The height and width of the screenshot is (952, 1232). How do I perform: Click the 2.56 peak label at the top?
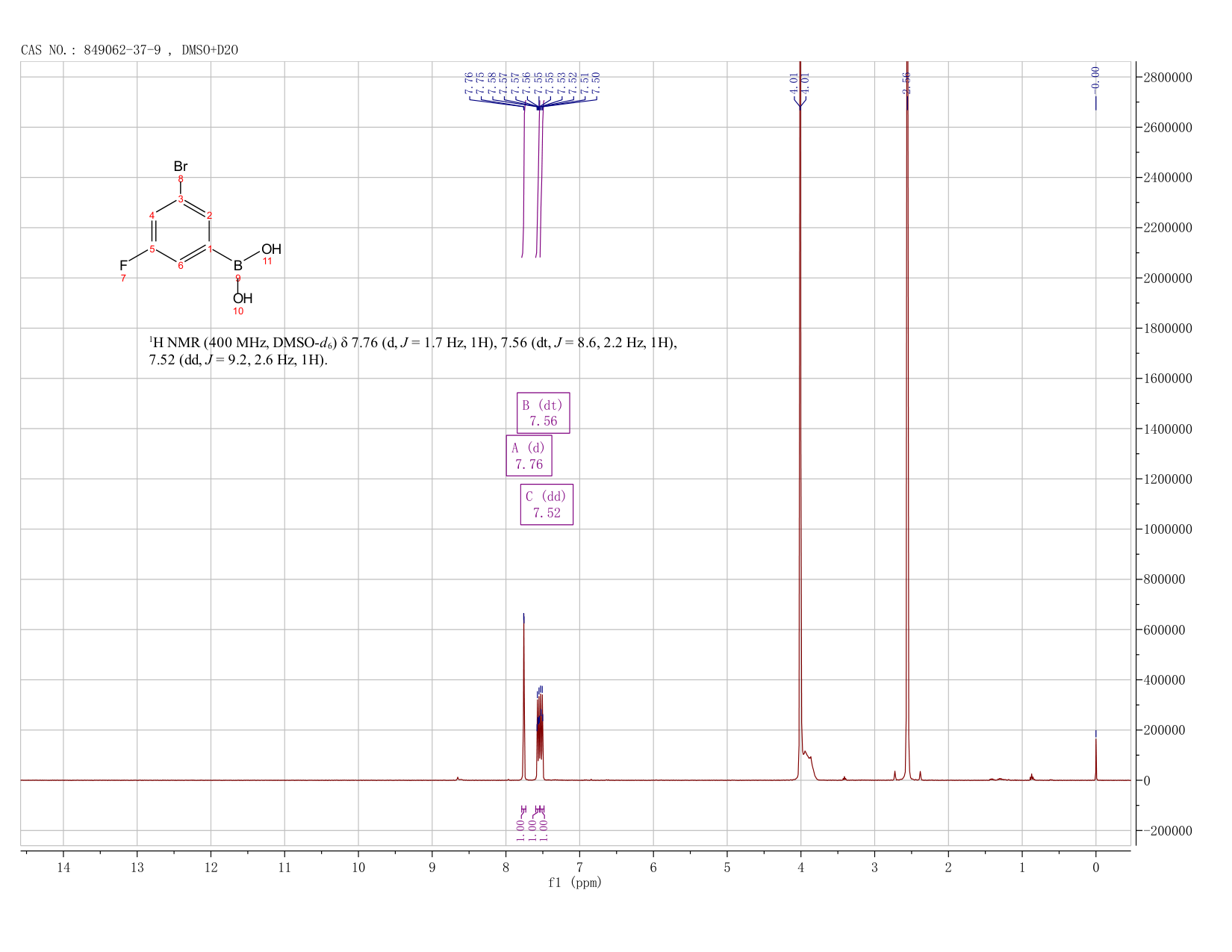906,83
